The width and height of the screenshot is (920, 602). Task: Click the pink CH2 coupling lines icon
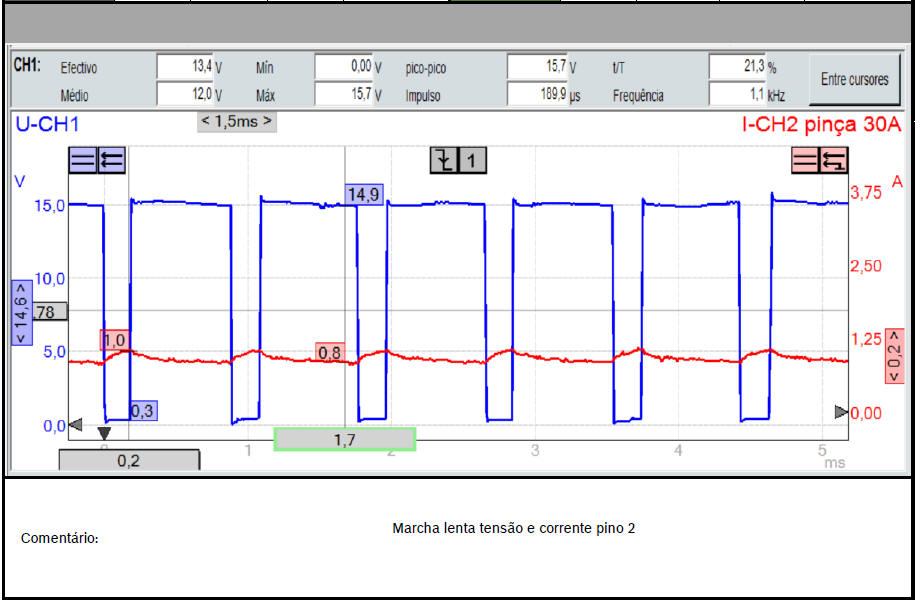pos(805,160)
